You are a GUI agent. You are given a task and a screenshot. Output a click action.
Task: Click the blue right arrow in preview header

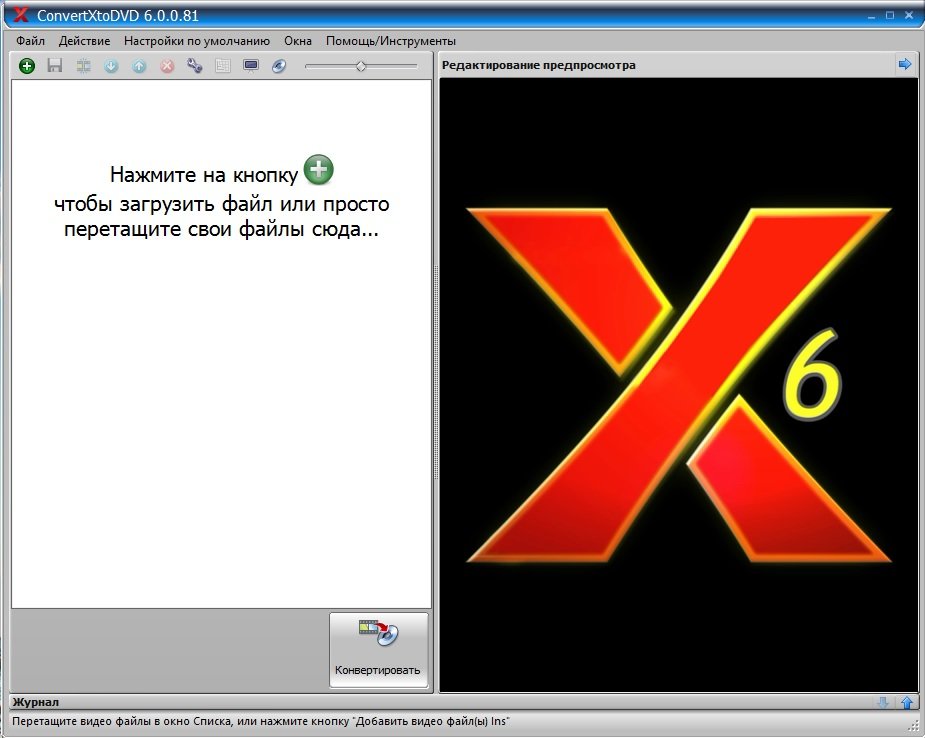point(904,64)
